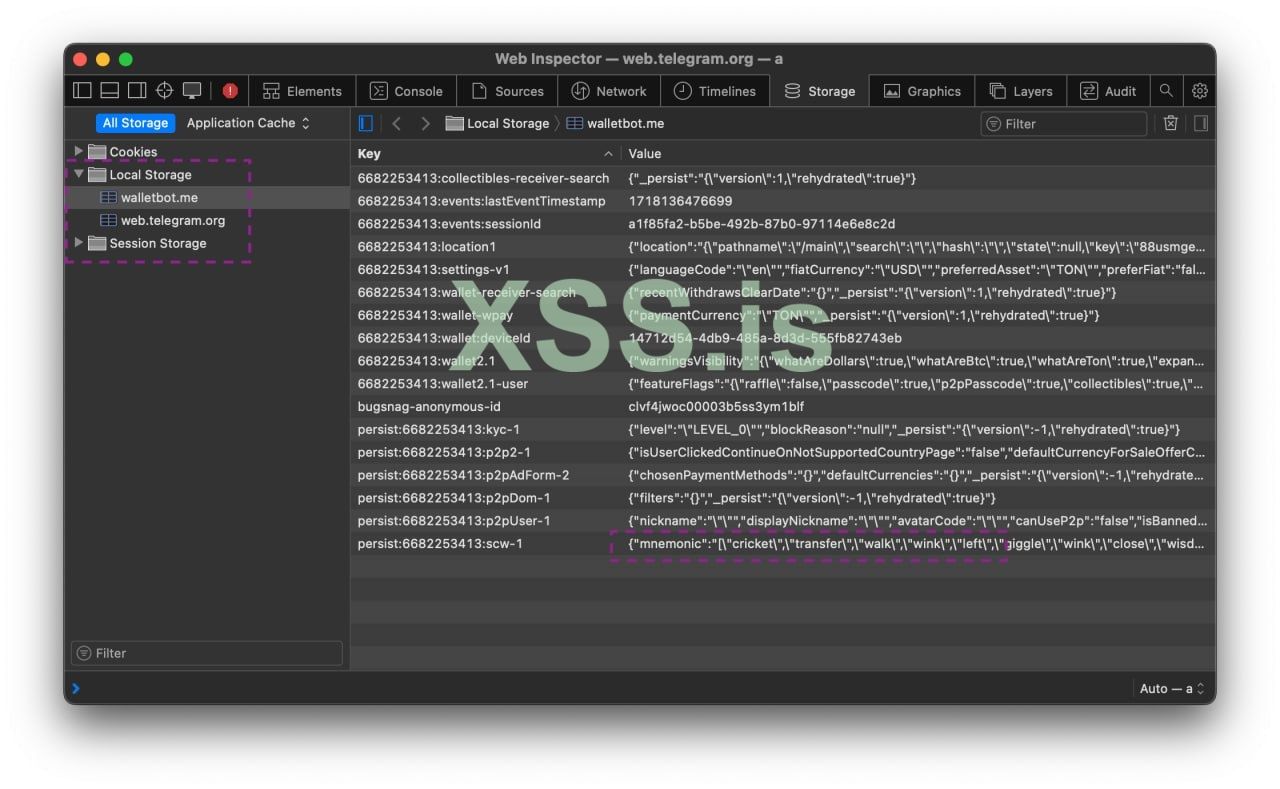
Task: Go forward with the right arrow
Action: coord(425,123)
